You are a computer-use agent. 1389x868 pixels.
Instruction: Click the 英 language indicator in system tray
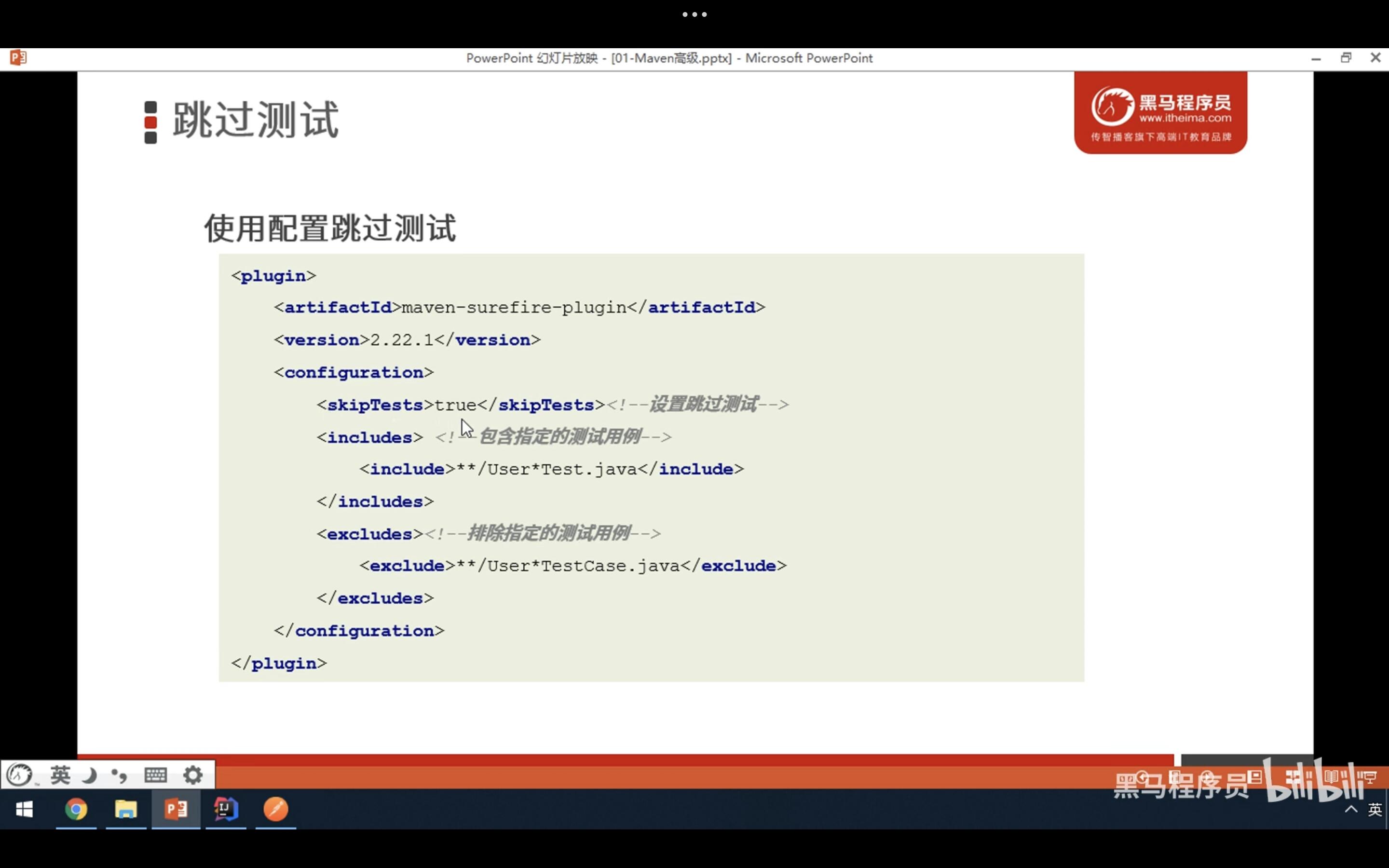[1375, 810]
